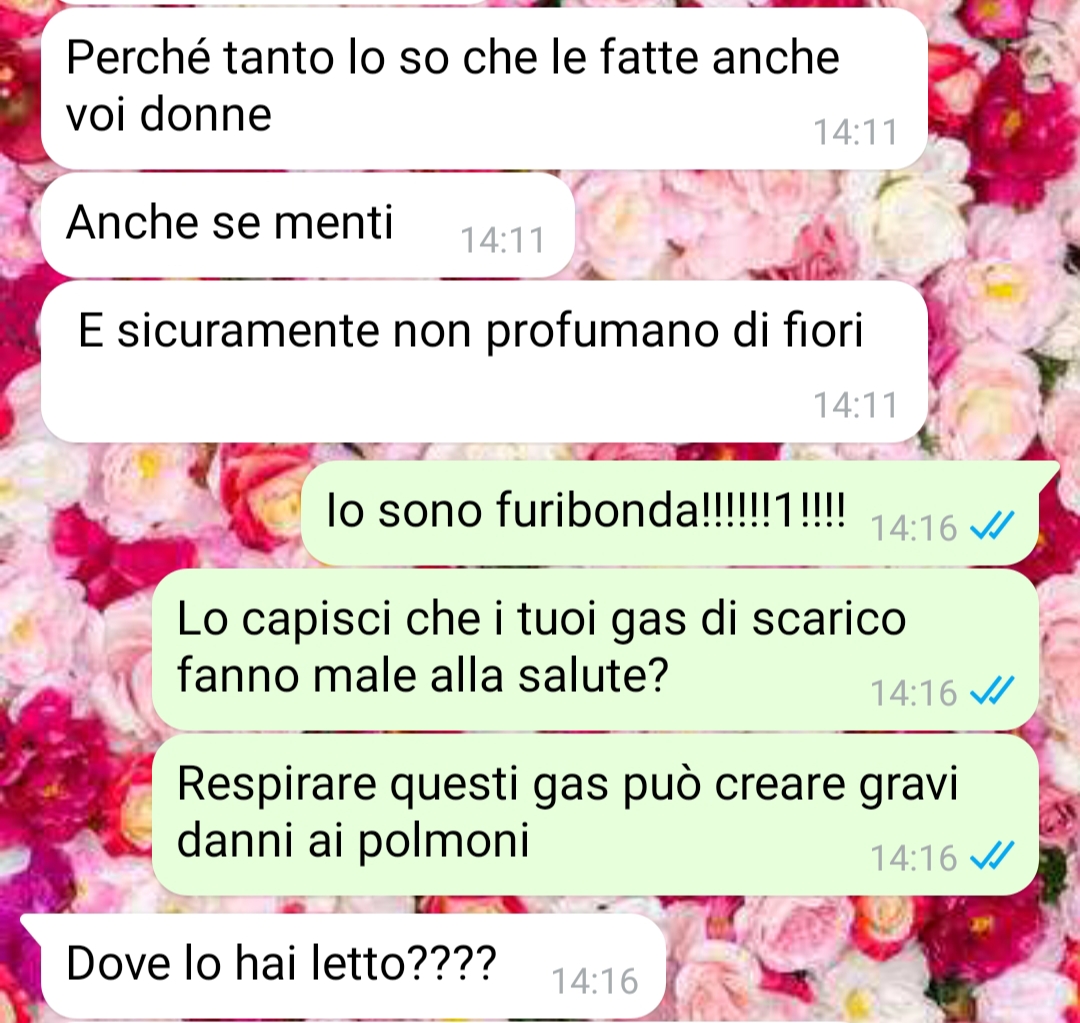Viewport: 1080px width, 1023px height.
Task: Tap the 14:11 timestamp under 'profumano di fiori'
Action: coord(856,405)
